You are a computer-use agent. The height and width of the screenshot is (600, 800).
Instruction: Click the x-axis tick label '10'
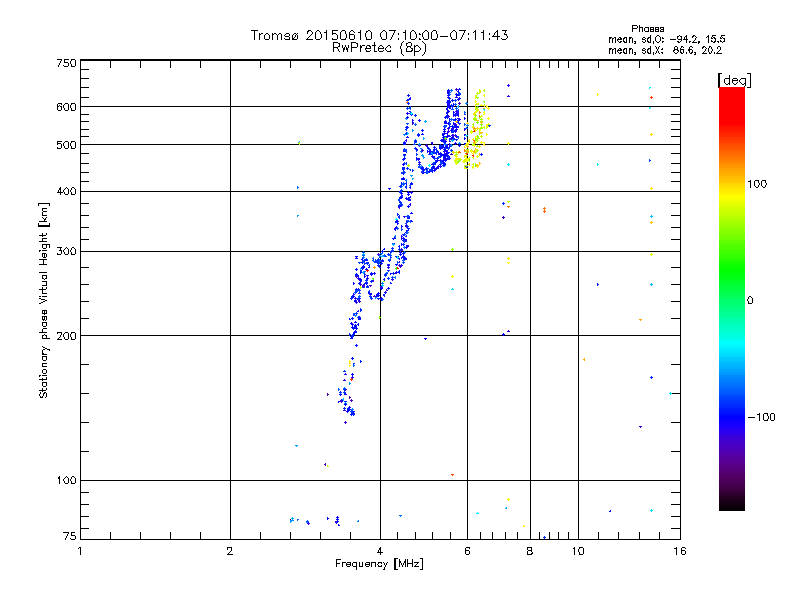click(578, 551)
